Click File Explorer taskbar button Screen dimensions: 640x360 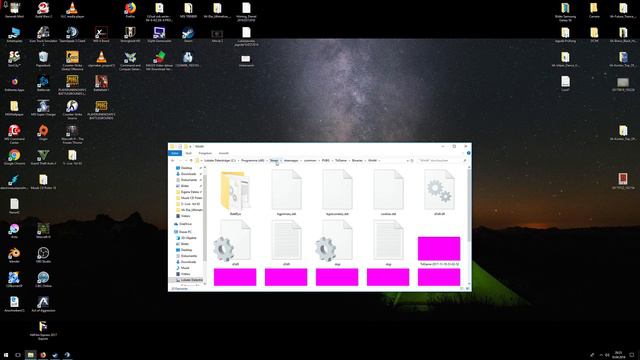[30, 355]
